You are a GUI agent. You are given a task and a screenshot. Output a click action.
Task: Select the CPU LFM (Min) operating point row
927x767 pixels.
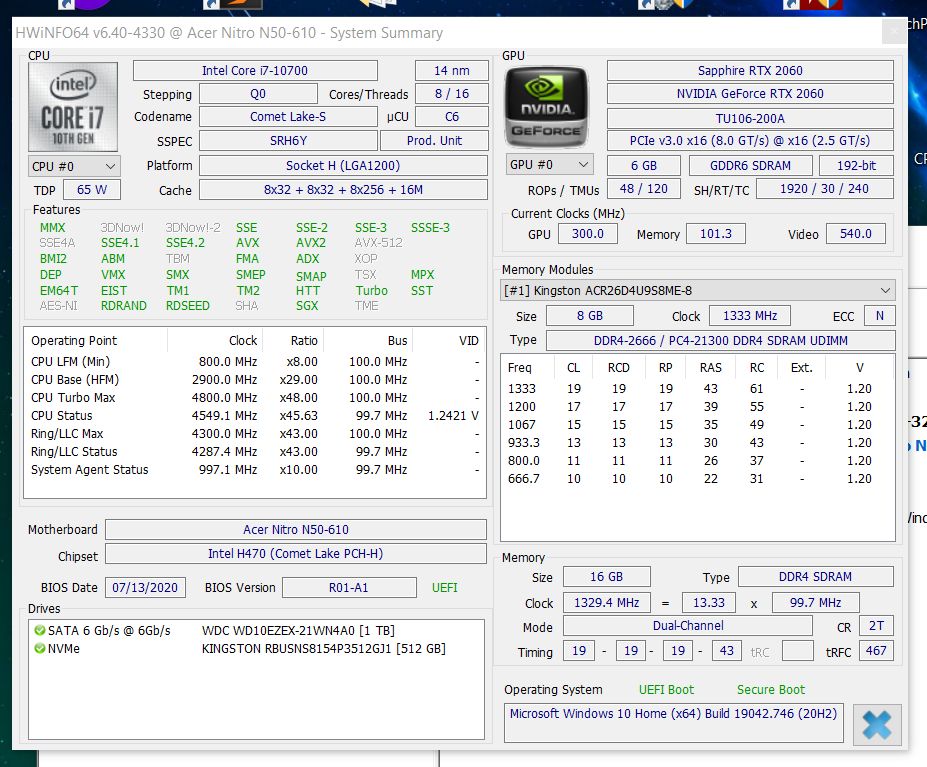pos(255,361)
